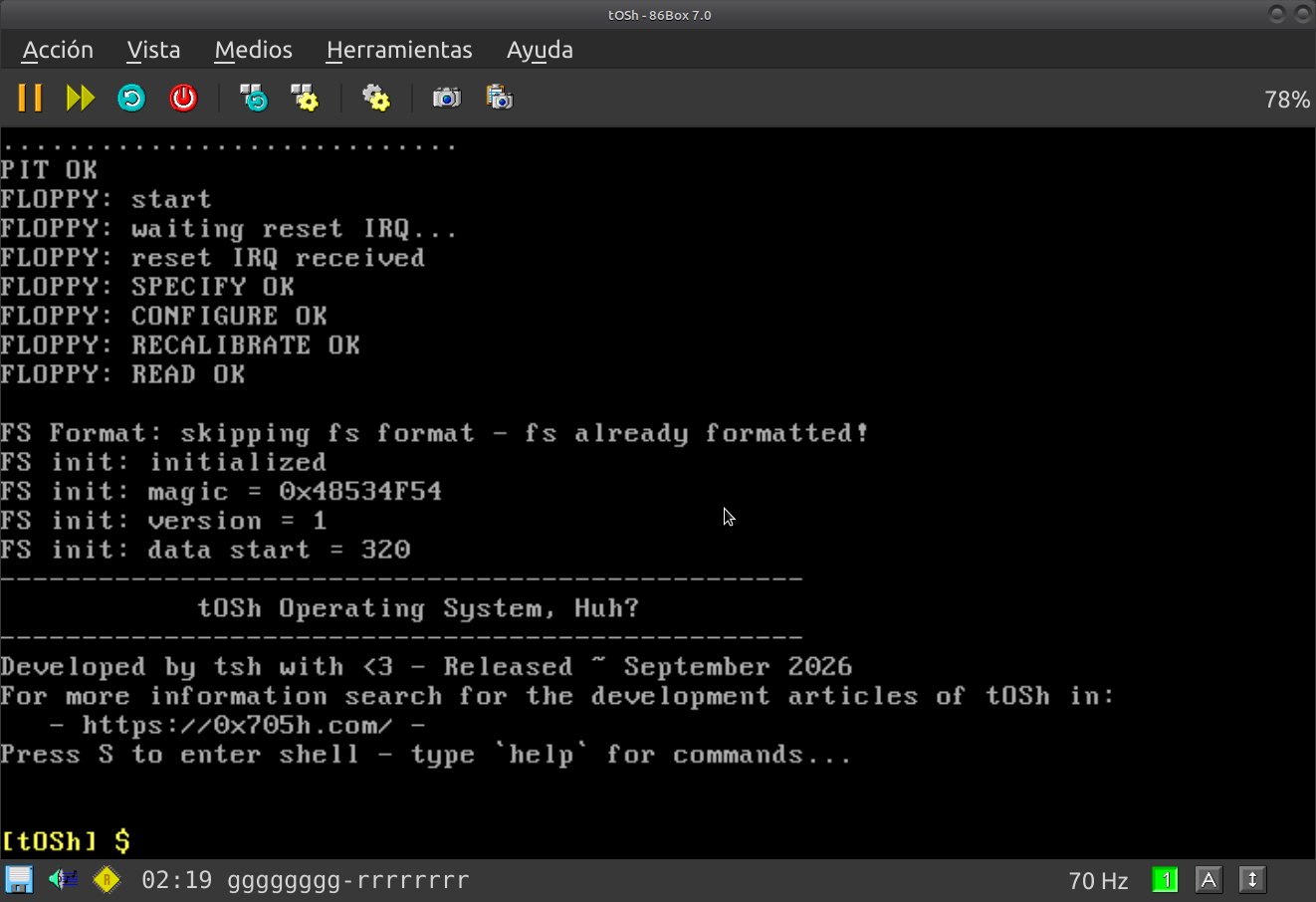Pause the emulated machine
This screenshot has width=1316, height=902.
coord(30,98)
